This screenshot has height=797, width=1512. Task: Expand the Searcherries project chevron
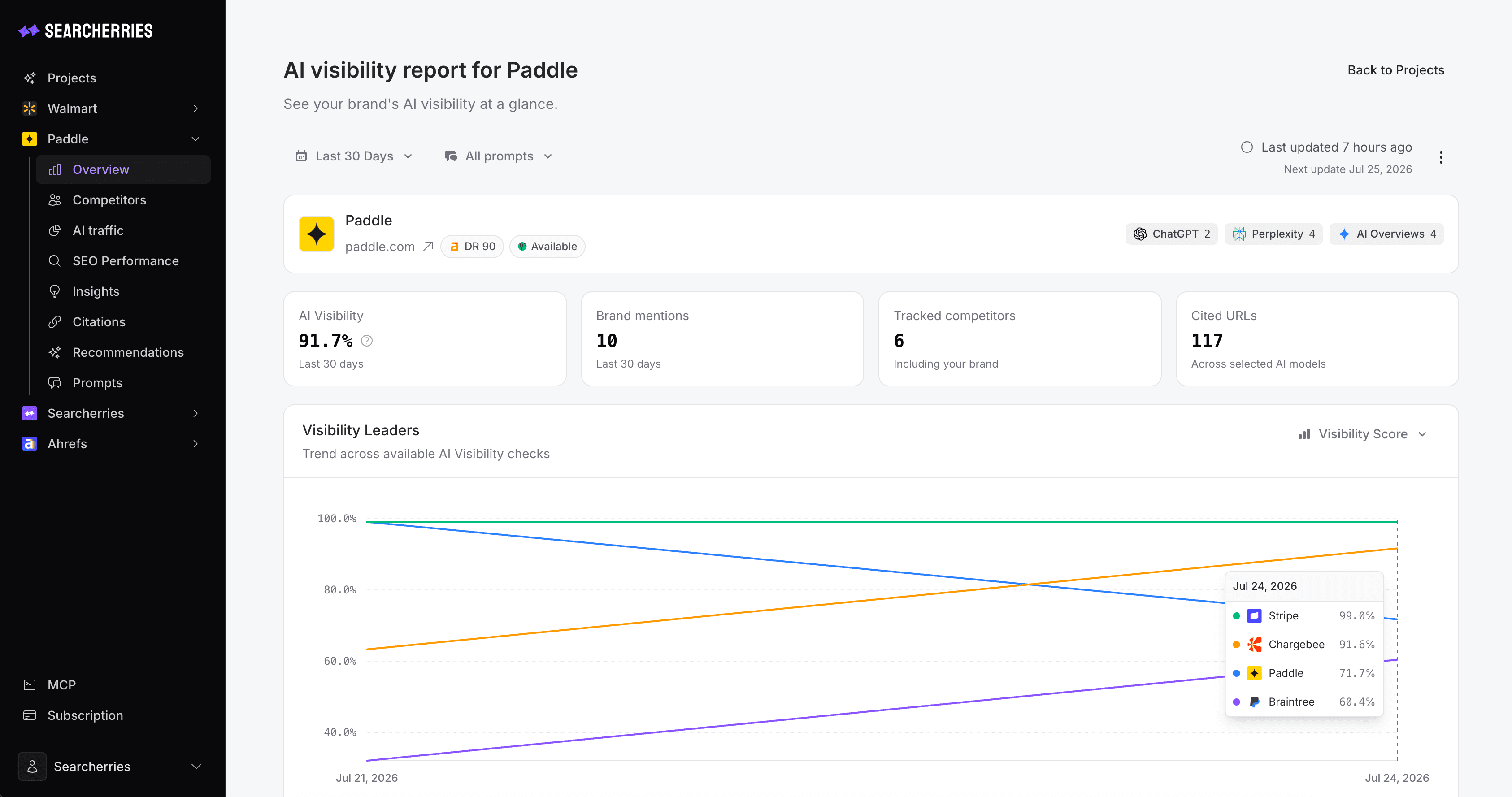[196, 414]
